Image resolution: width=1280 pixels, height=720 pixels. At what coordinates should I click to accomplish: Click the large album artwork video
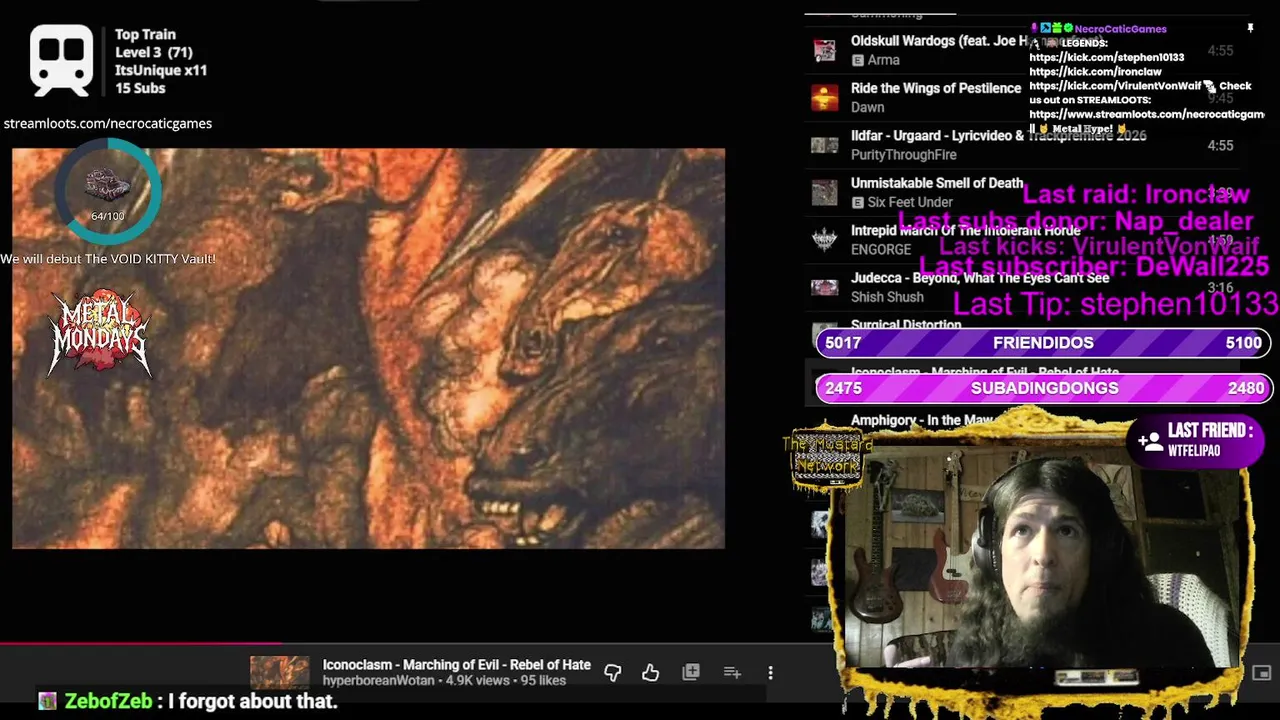point(368,348)
